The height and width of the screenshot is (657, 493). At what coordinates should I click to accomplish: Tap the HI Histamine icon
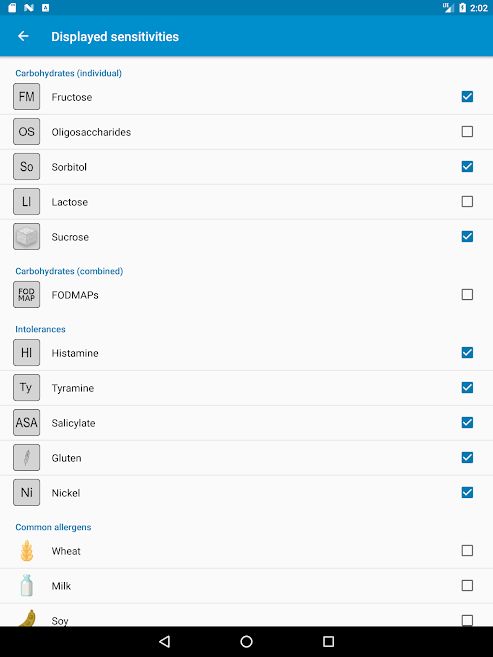tap(26, 353)
